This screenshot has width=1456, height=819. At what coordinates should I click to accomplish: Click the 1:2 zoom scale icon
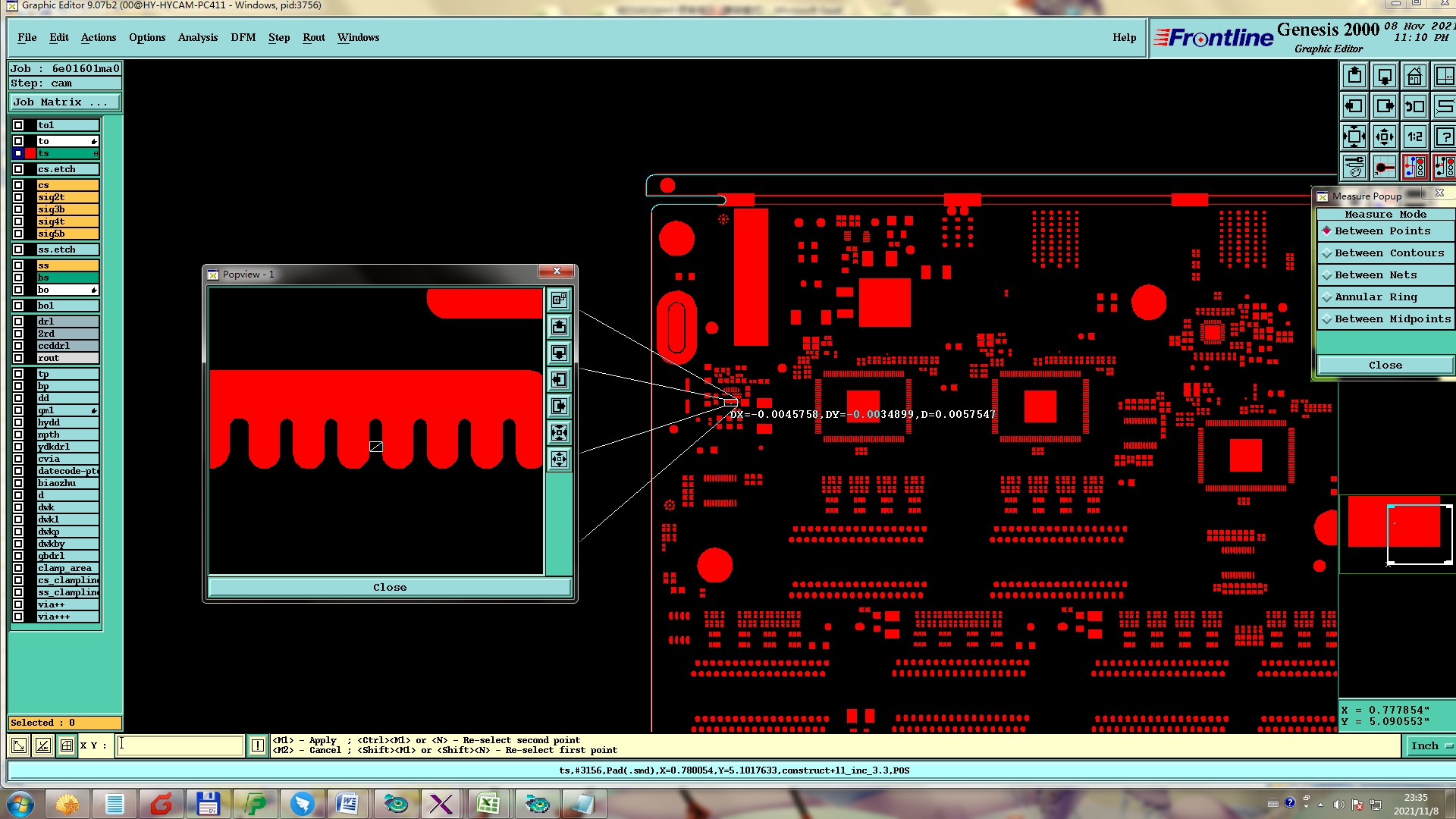click(x=1414, y=137)
